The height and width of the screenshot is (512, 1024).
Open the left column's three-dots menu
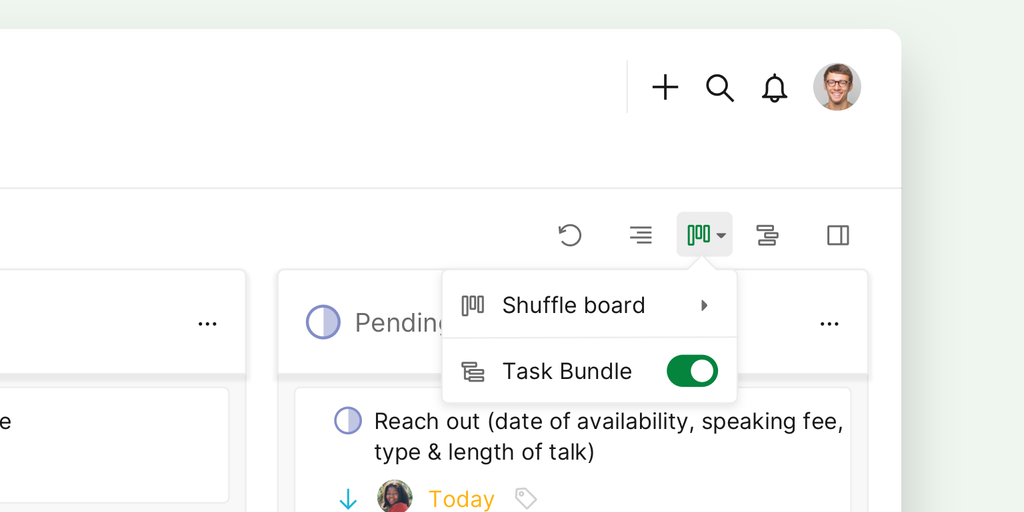pos(207,324)
